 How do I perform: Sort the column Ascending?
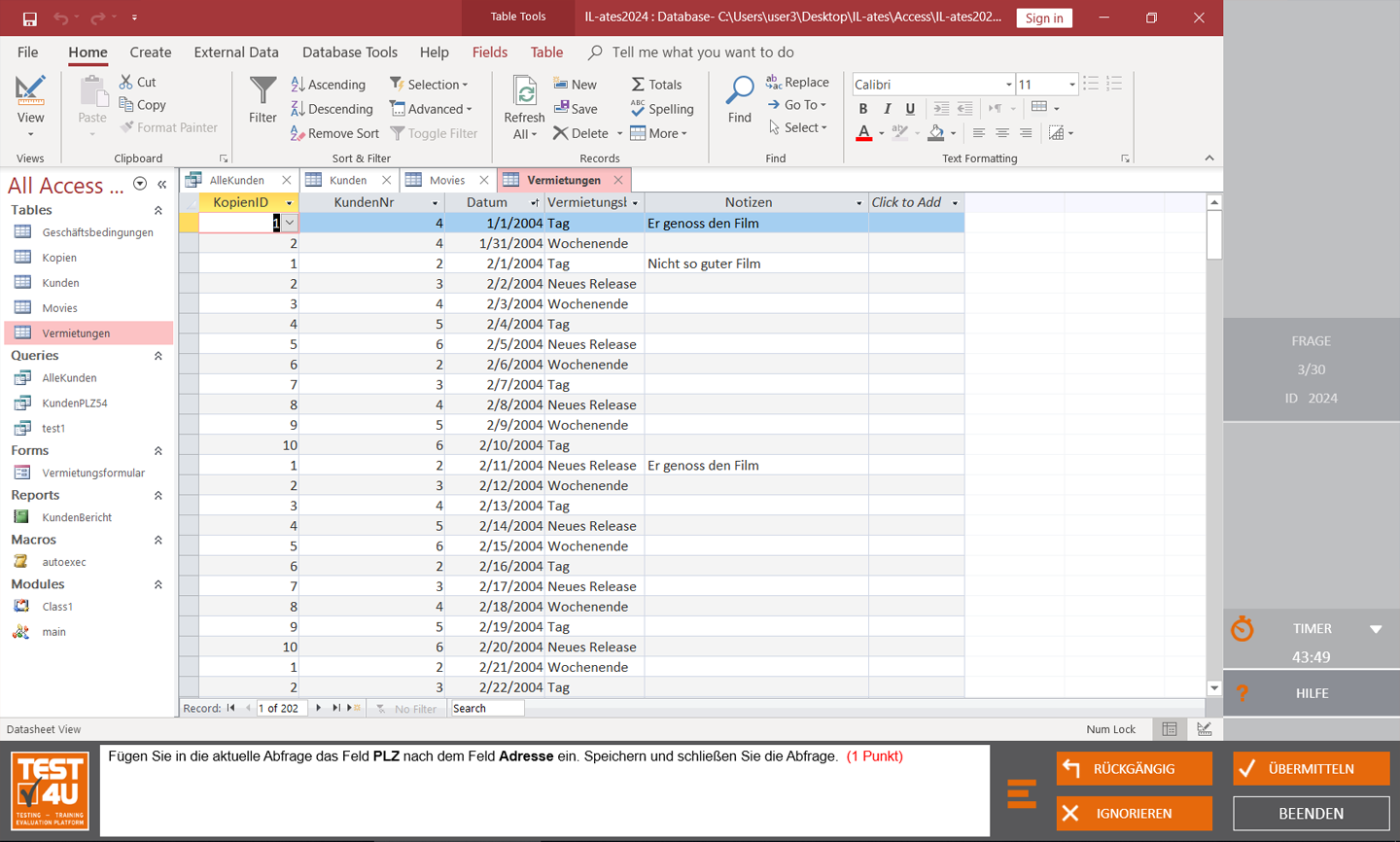328,85
